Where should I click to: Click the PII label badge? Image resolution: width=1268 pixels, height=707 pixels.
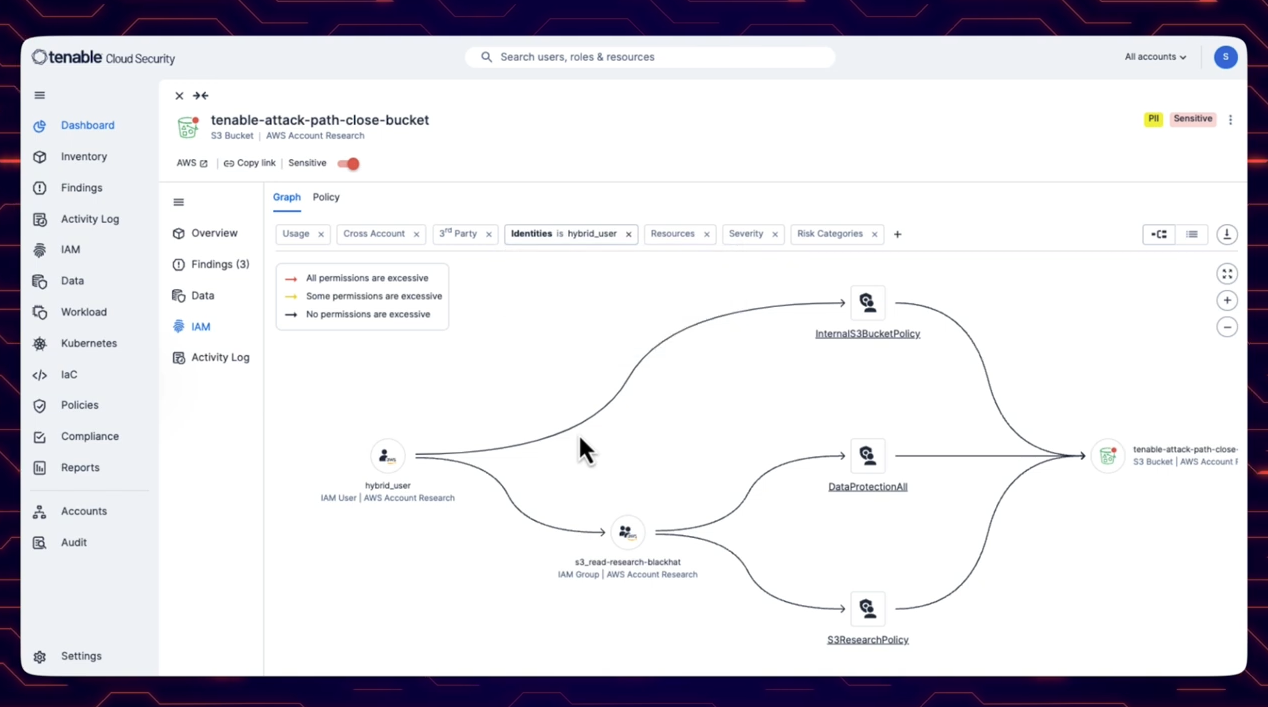pyautogui.click(x=1153, y=119)
